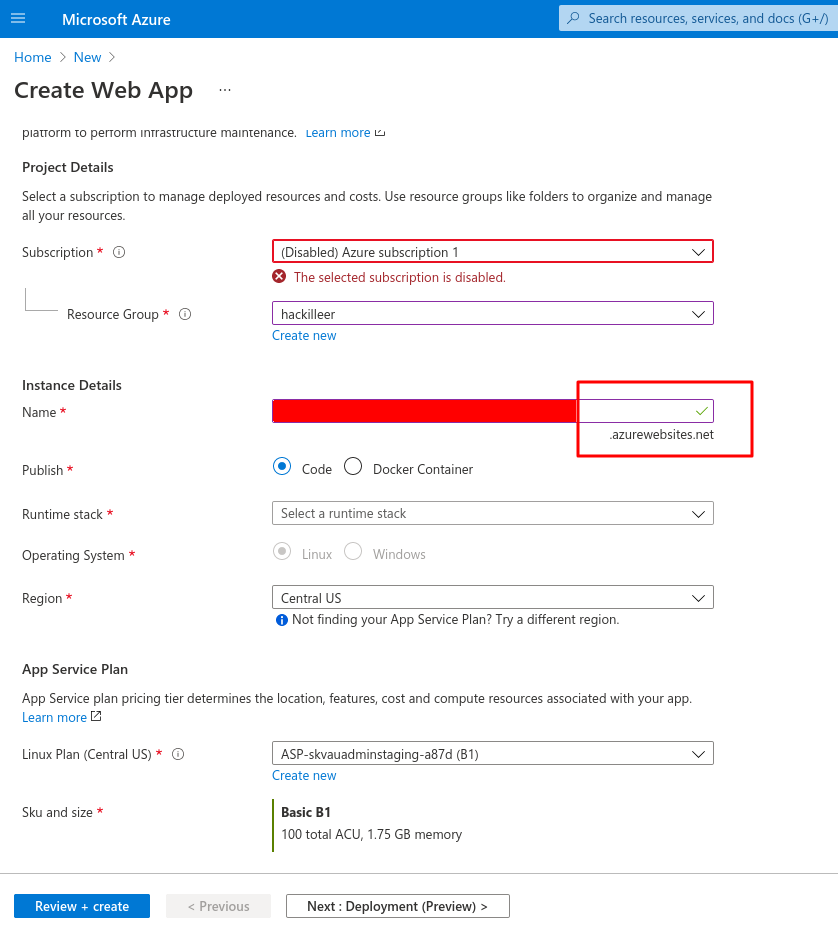This screenshot has height=938, width=838.
Task: Open the Runtime stack dropdown
Action: (492, 513)
